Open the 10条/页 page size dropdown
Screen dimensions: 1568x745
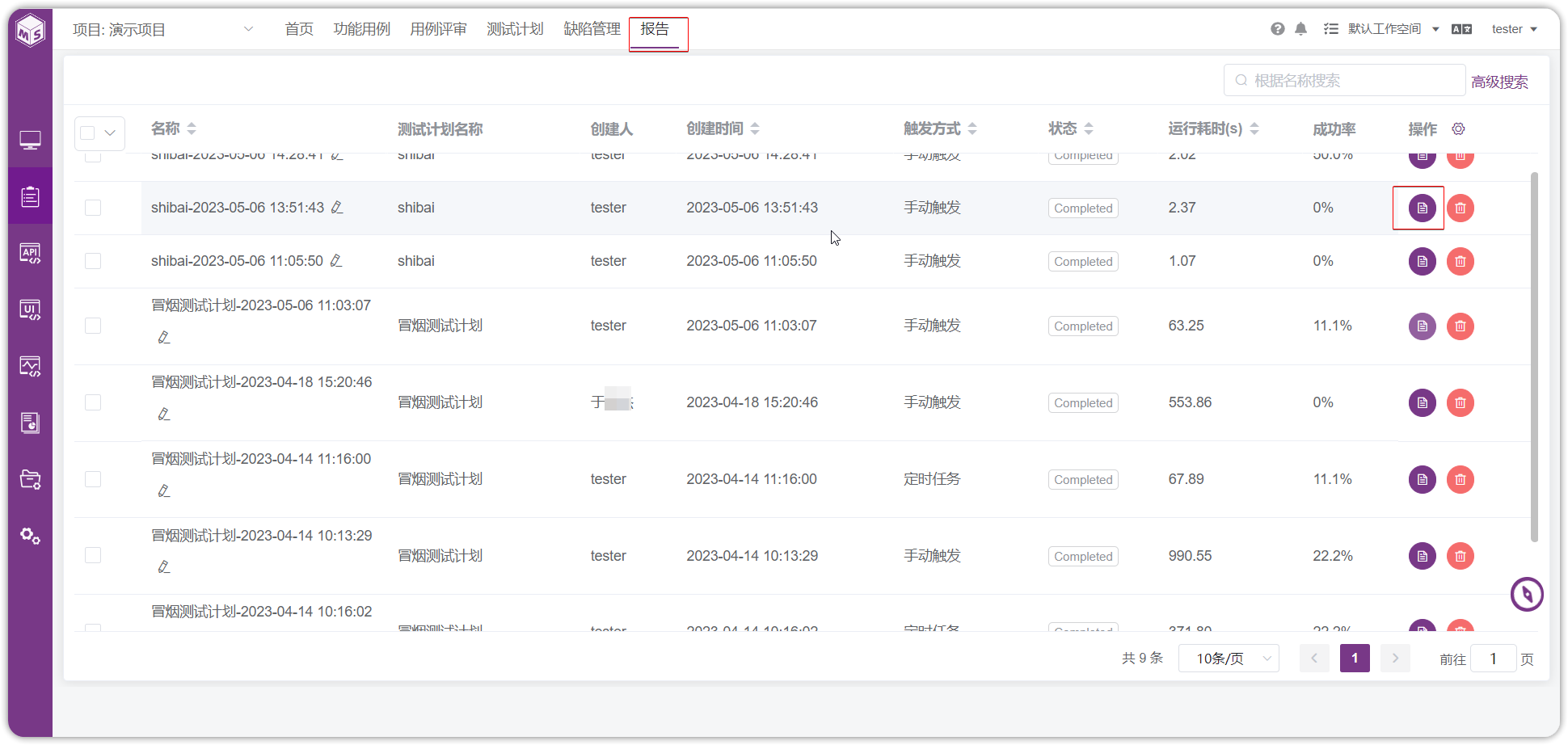[1229, 659]
